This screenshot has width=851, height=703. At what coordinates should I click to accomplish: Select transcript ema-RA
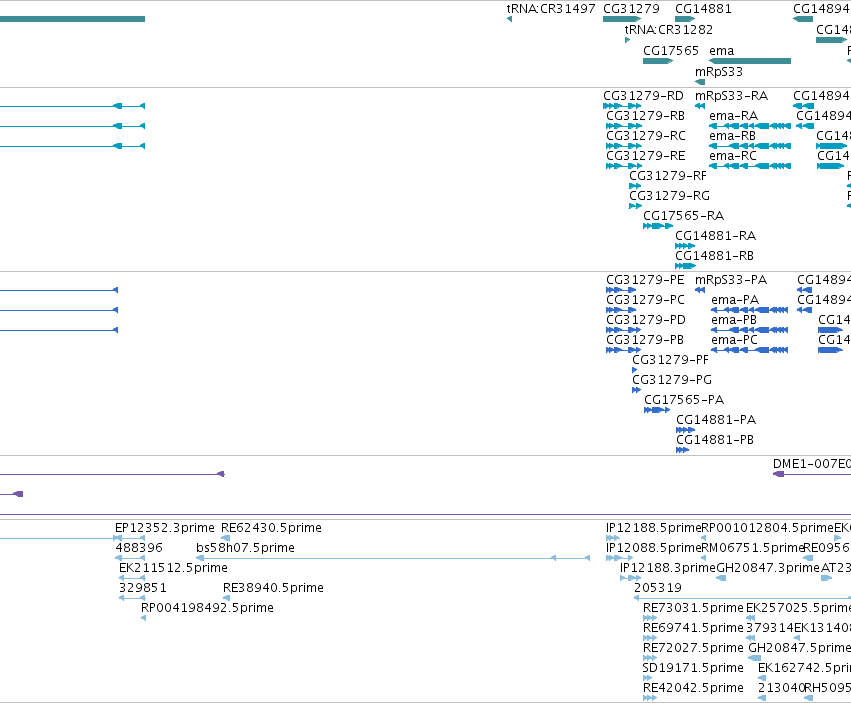733,116
